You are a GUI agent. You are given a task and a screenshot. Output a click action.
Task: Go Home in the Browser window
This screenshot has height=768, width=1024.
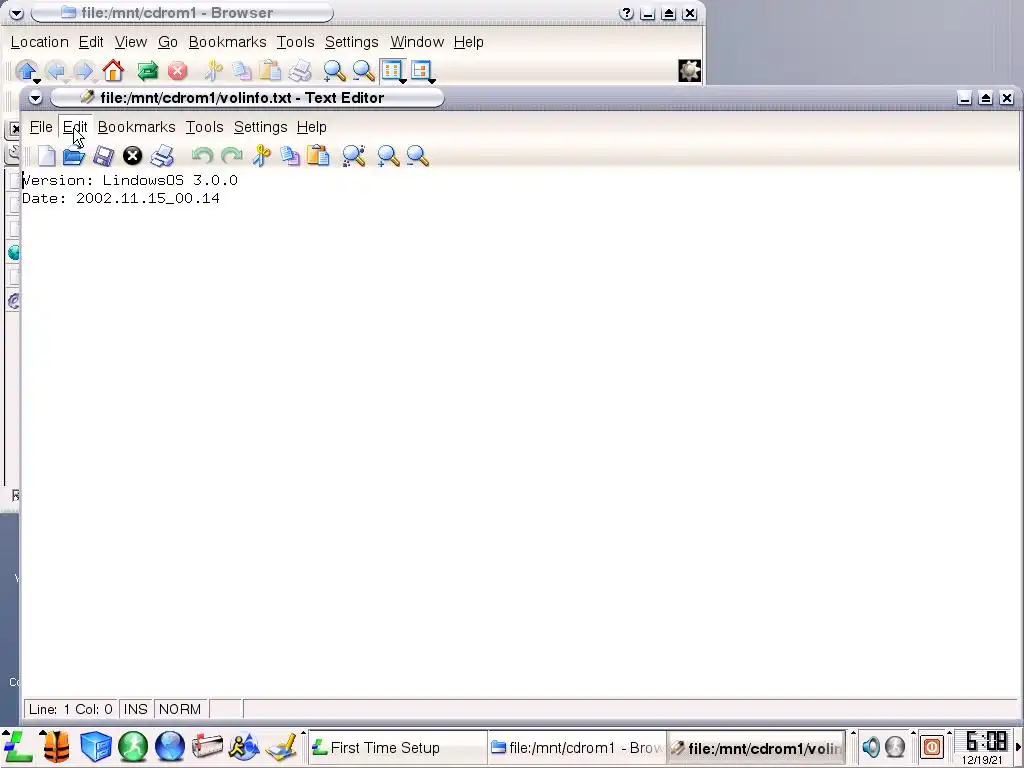tap(113, 71)
